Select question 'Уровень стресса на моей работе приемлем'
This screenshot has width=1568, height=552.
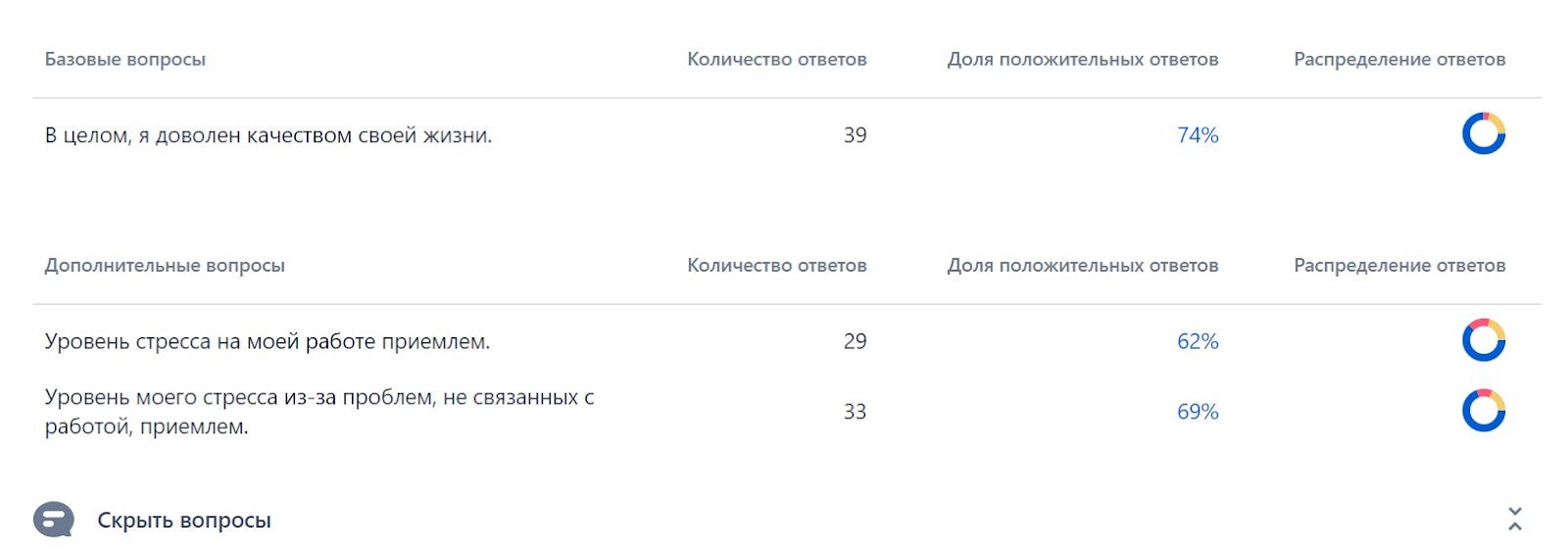tap(268, 341)
